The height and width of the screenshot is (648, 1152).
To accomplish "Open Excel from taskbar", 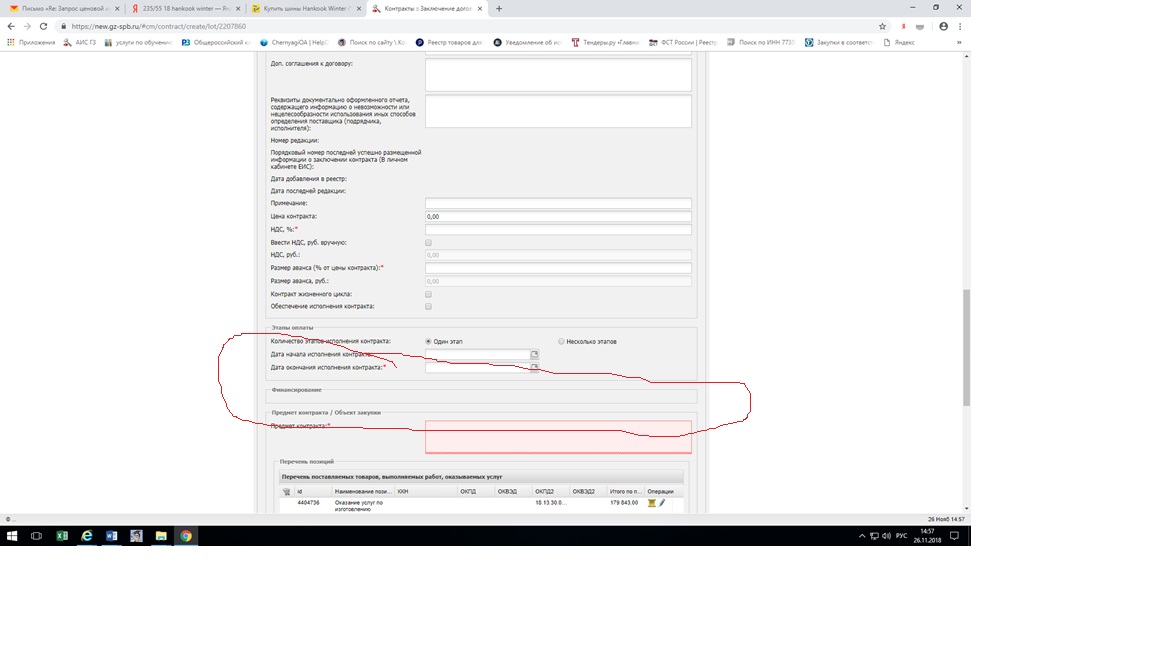I will point(62,536).
